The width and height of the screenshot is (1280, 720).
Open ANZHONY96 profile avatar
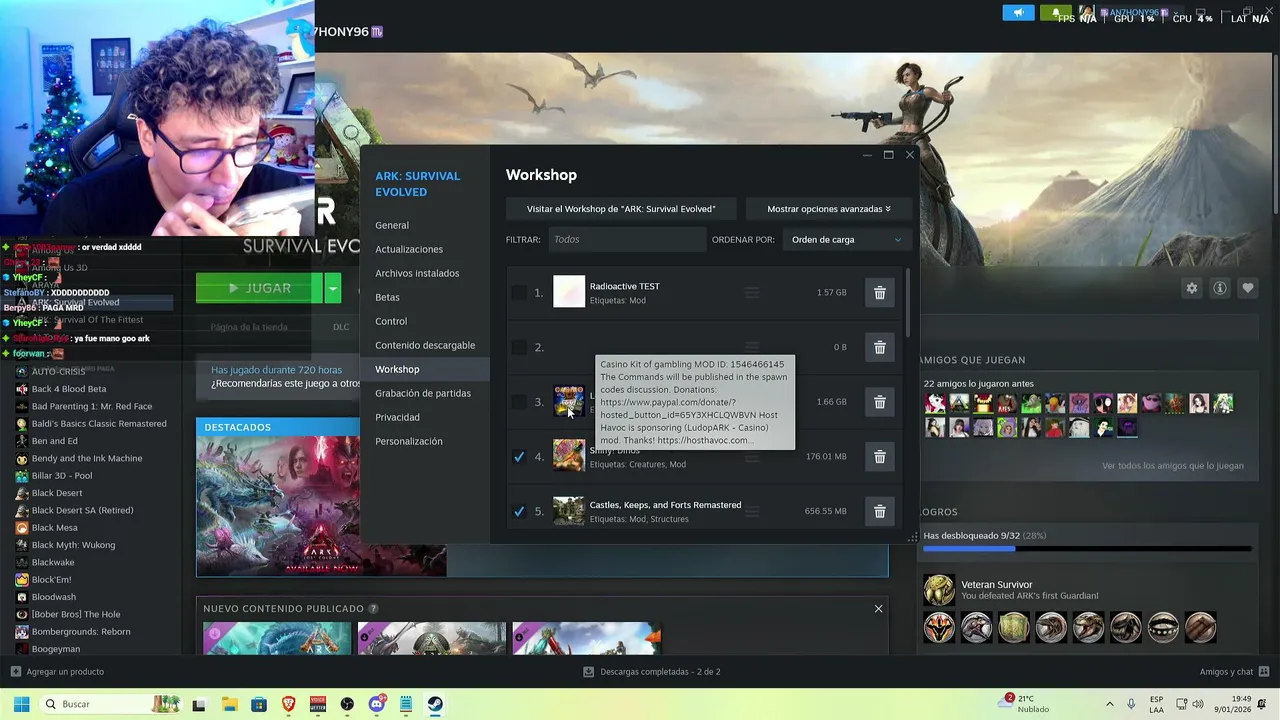[1086, 13]
